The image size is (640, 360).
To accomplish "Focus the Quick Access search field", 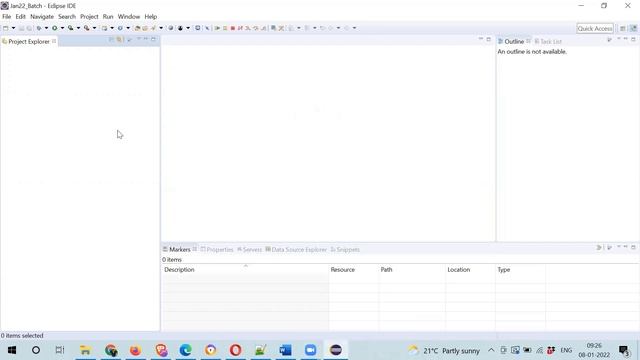I will coord(595,29).
